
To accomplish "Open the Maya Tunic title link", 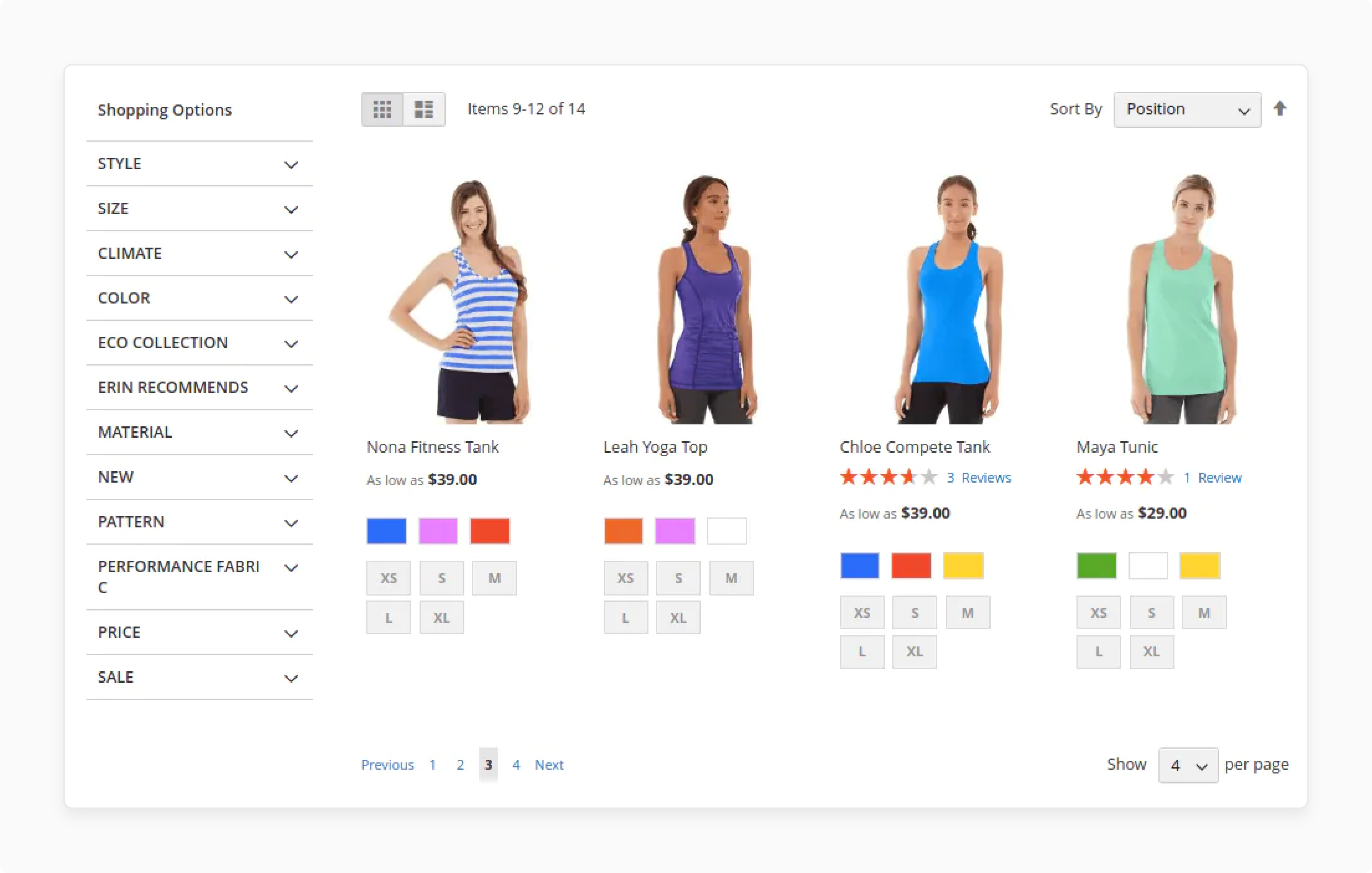I will [1117, 447].
